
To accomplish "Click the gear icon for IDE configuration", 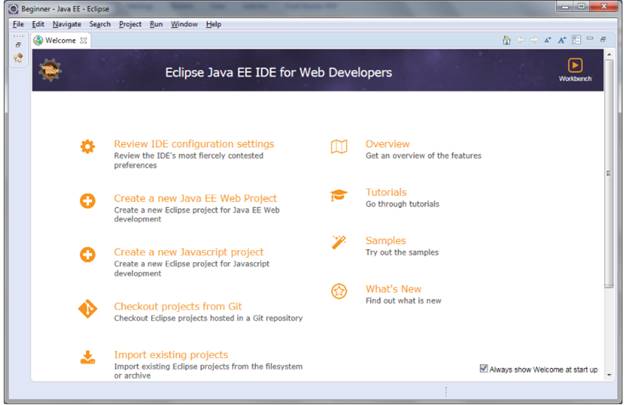I will click(x=88, y=146).
